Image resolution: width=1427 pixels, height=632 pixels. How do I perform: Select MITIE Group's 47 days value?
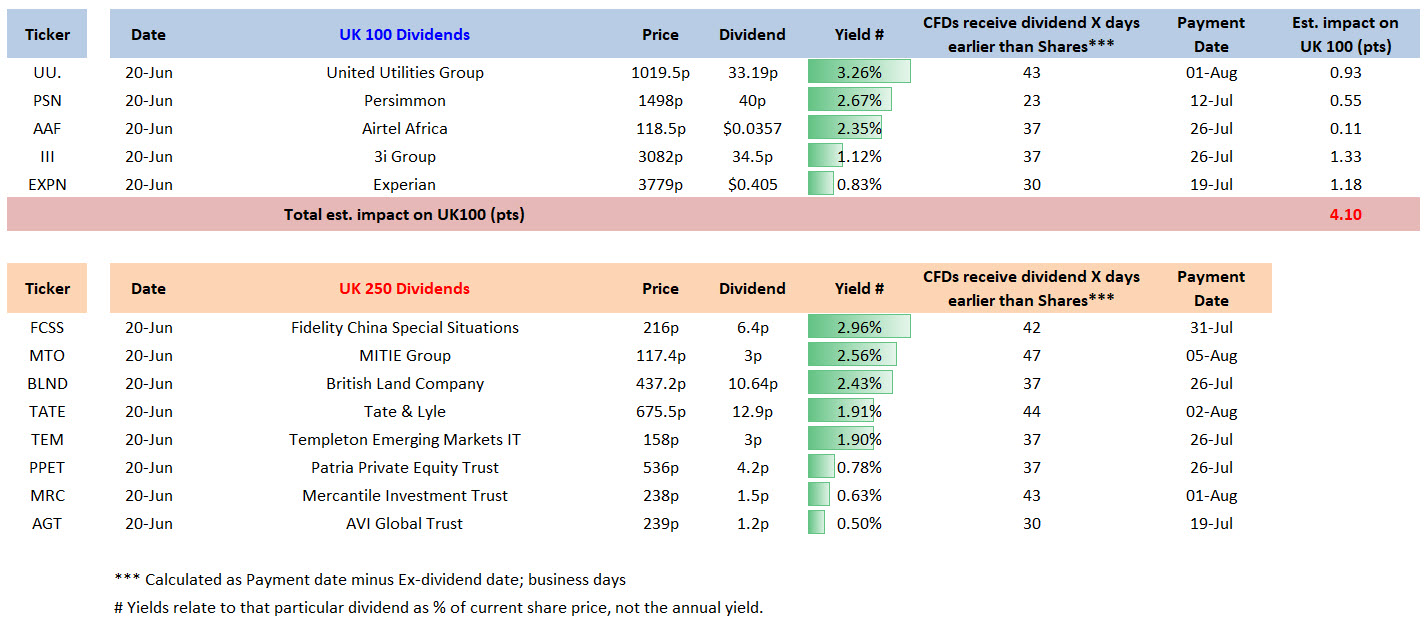click(1032, 356)
